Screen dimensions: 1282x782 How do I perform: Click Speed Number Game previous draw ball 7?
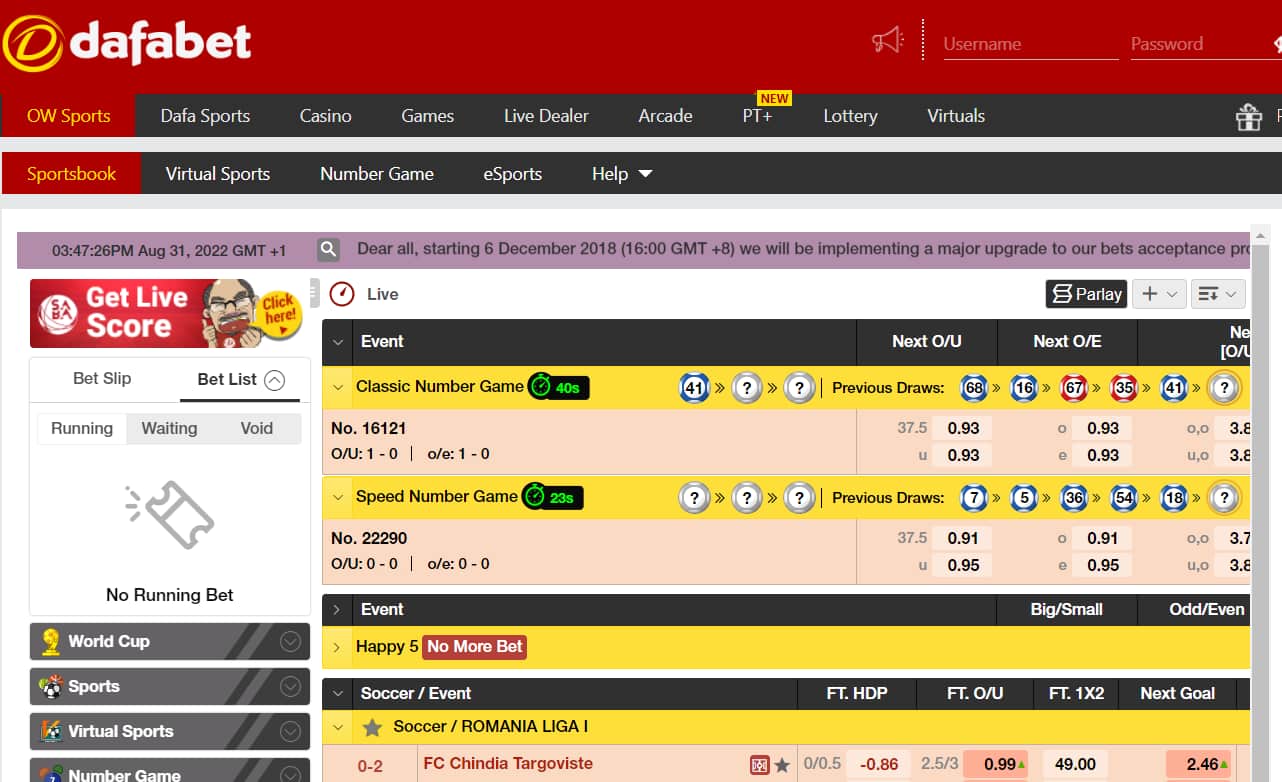pyautogui.click(x=974, y=497)
